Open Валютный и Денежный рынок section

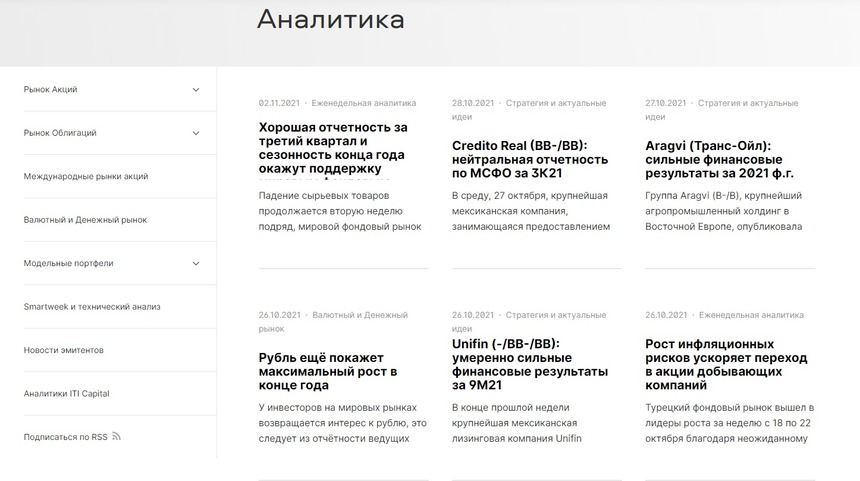click(85, 220)
